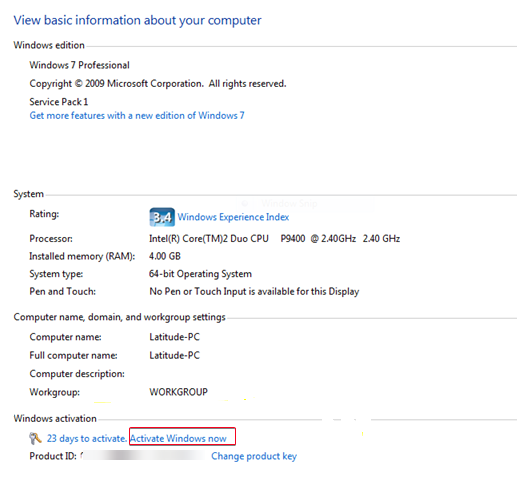The height and width of the screenshot is (500, 517).
Task: Click the Product ID label
Action: click(53, 456)
